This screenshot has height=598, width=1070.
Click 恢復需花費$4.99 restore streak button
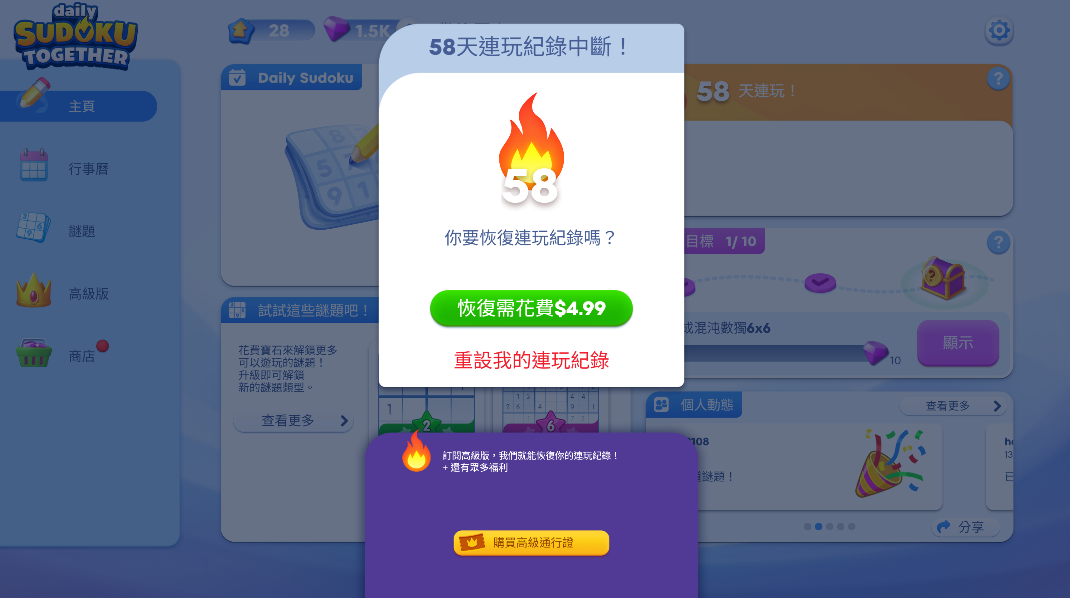pos(531,308)
